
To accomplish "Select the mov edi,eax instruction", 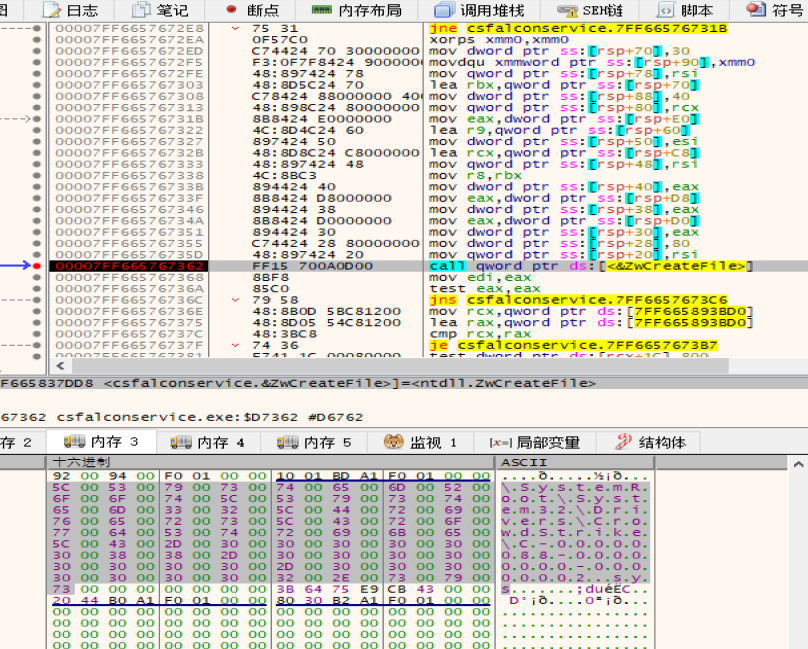I will 480,277.
